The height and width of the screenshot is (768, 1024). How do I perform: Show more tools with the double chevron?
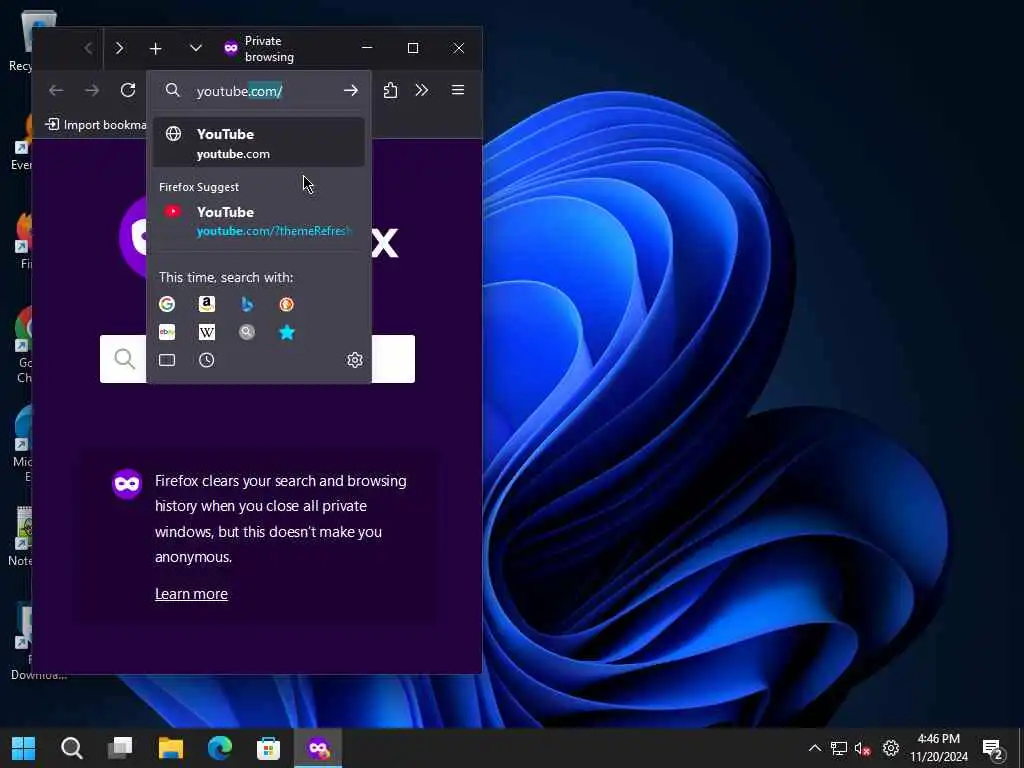point(422,90)
